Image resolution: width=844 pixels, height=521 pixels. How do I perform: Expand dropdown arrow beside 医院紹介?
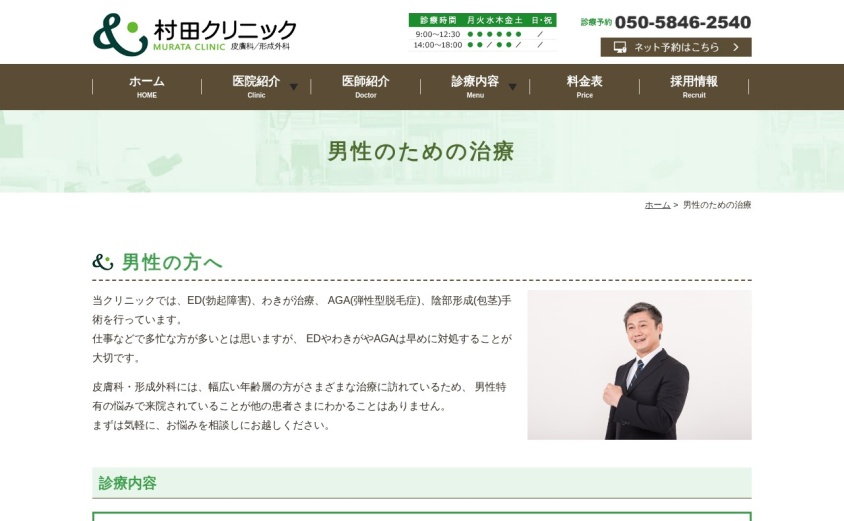(x=294, y=87)
